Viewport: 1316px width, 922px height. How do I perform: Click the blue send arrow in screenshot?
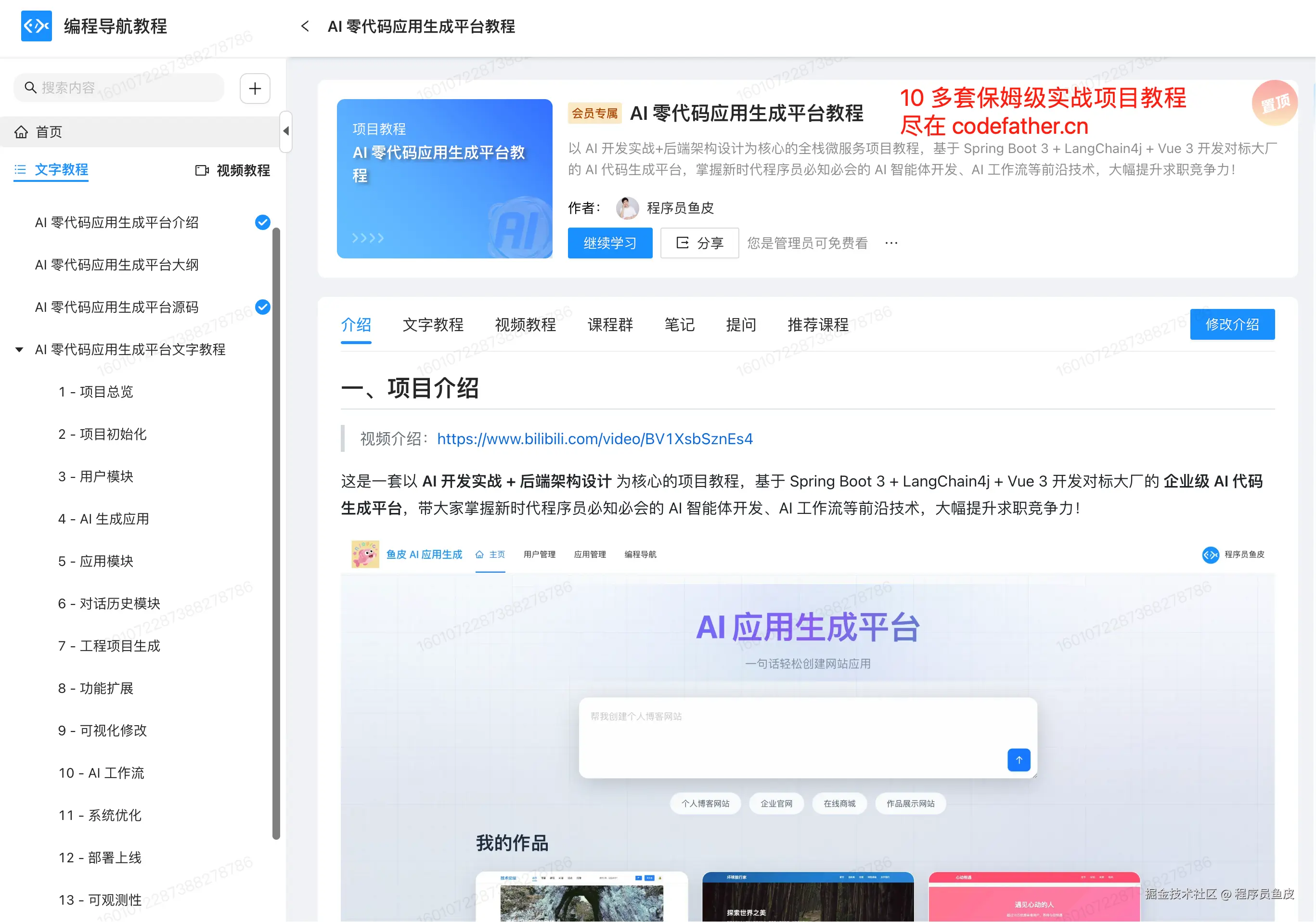[1019, 760]
